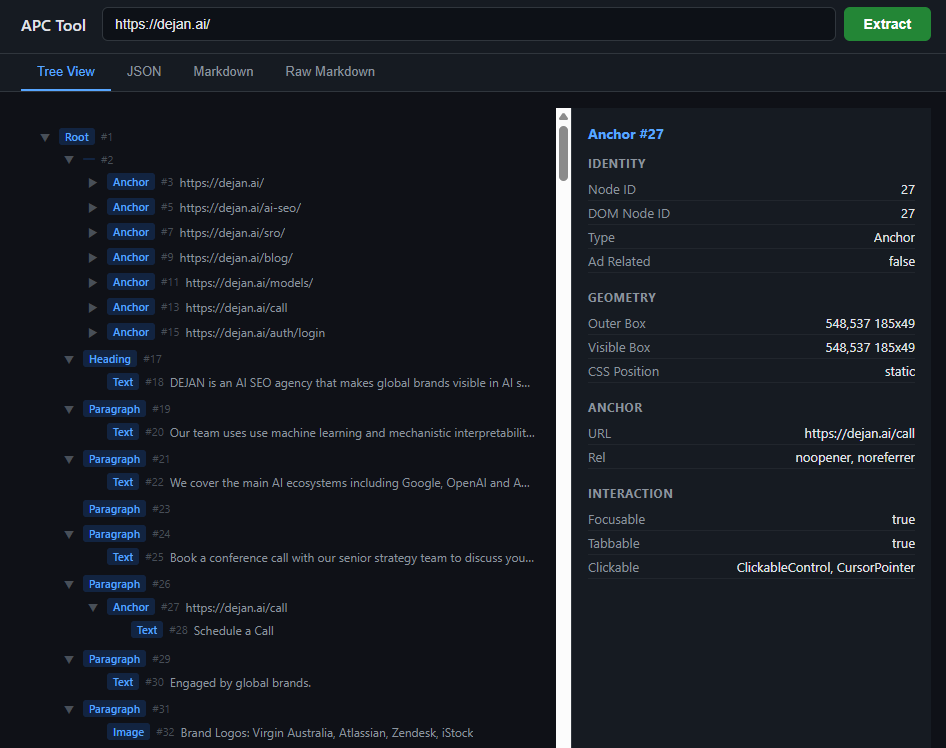Select Text #28 Schedule a Call
946x748 pixels.
[x=233, y=631]
